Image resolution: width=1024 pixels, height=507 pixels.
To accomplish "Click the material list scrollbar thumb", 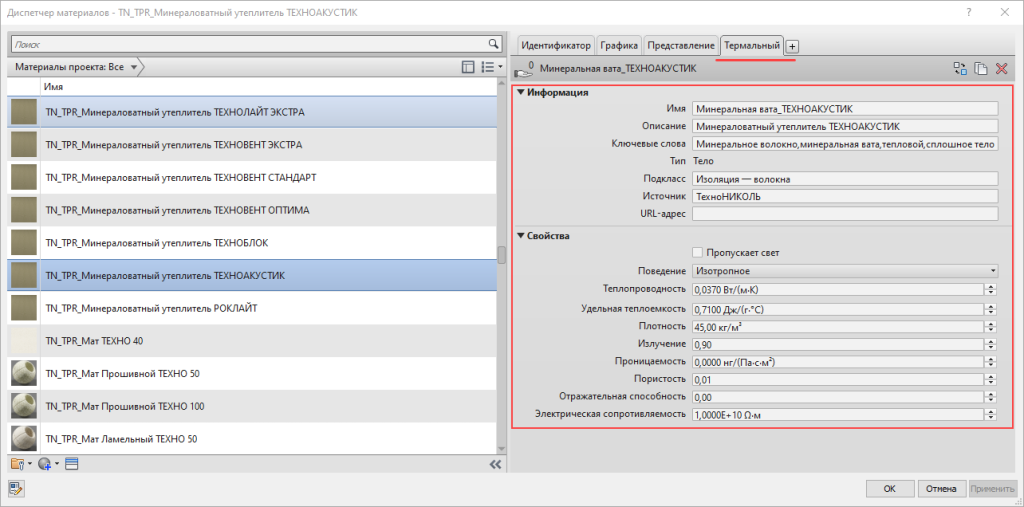I will tap(501, 254).
